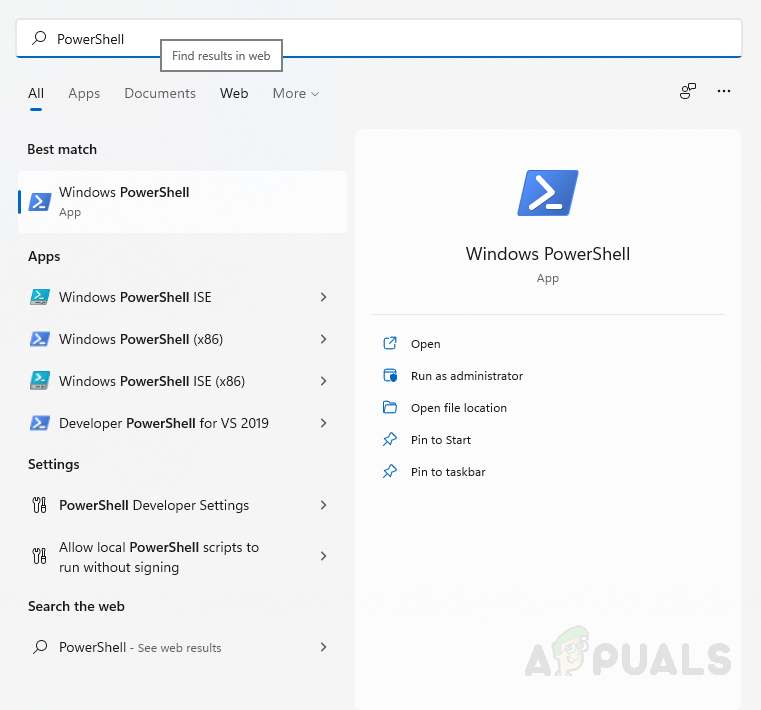Expand Windows PowerShell ISE result chevron
This screenshot has width=761, height=710.
[324, 297]
